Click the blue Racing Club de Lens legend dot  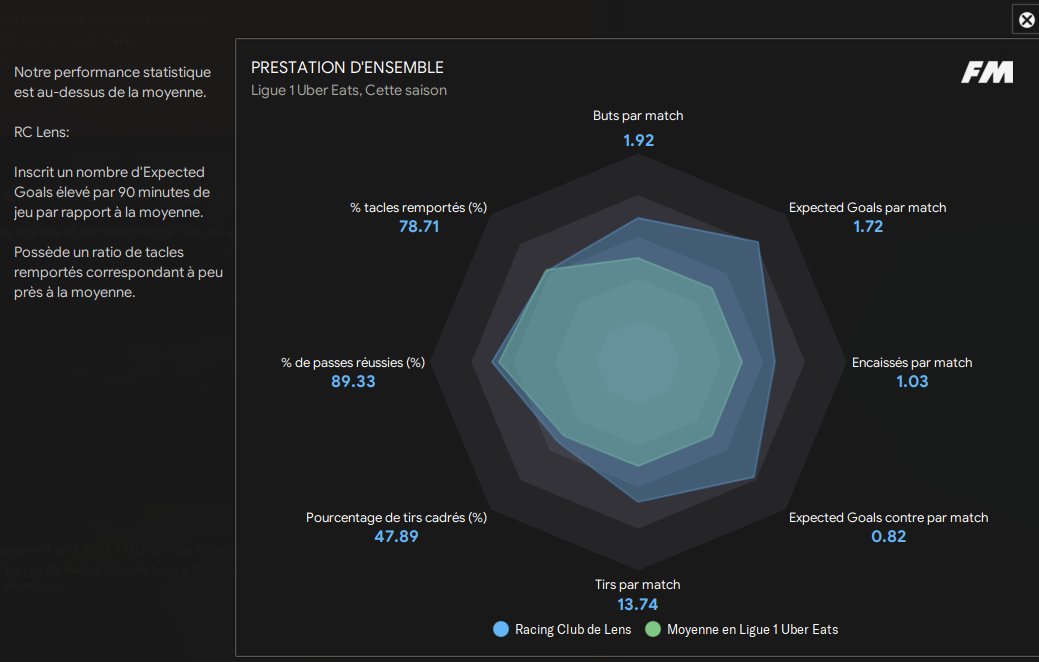502,629
